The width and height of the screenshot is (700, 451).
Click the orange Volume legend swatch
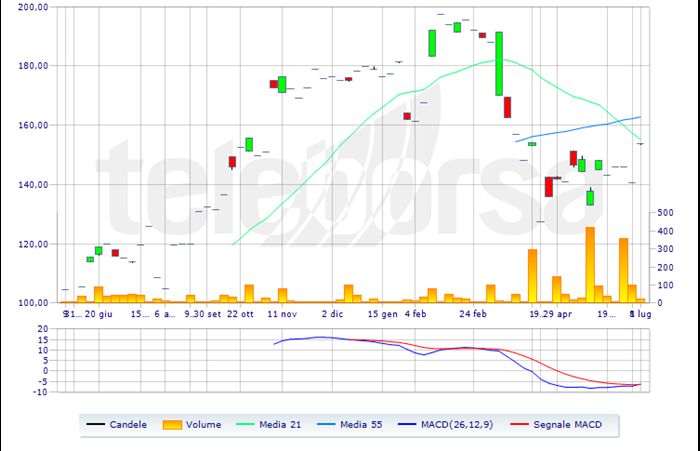click(x=172, y=425)
